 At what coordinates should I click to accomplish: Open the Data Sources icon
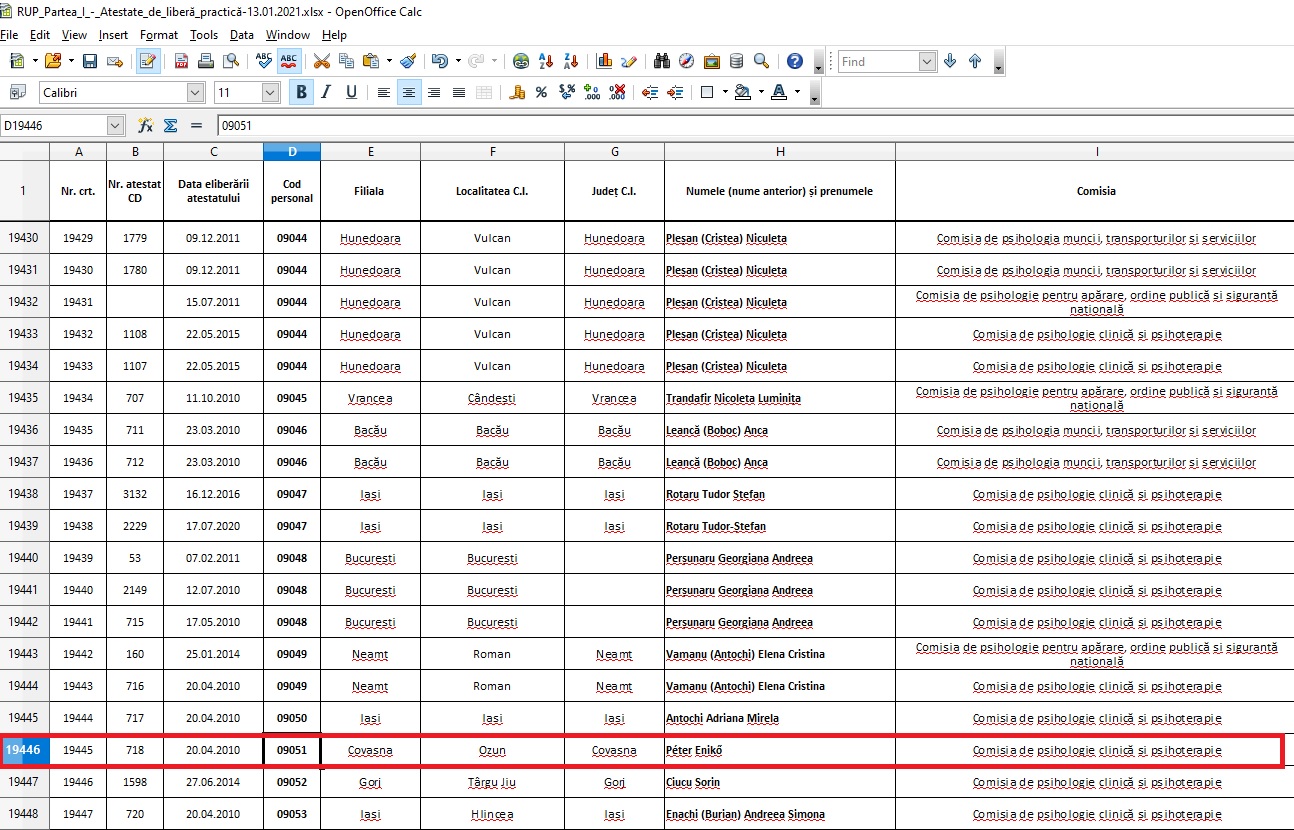pos(736,61)
